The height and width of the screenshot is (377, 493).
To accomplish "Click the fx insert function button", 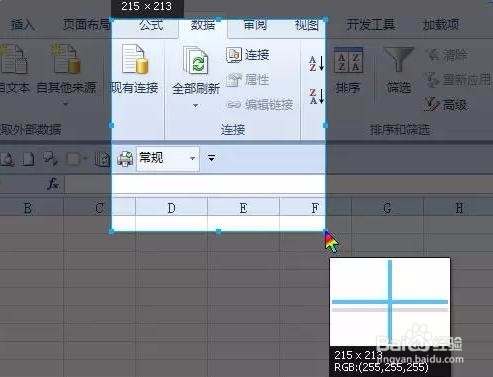I will (x=53, y=184).
